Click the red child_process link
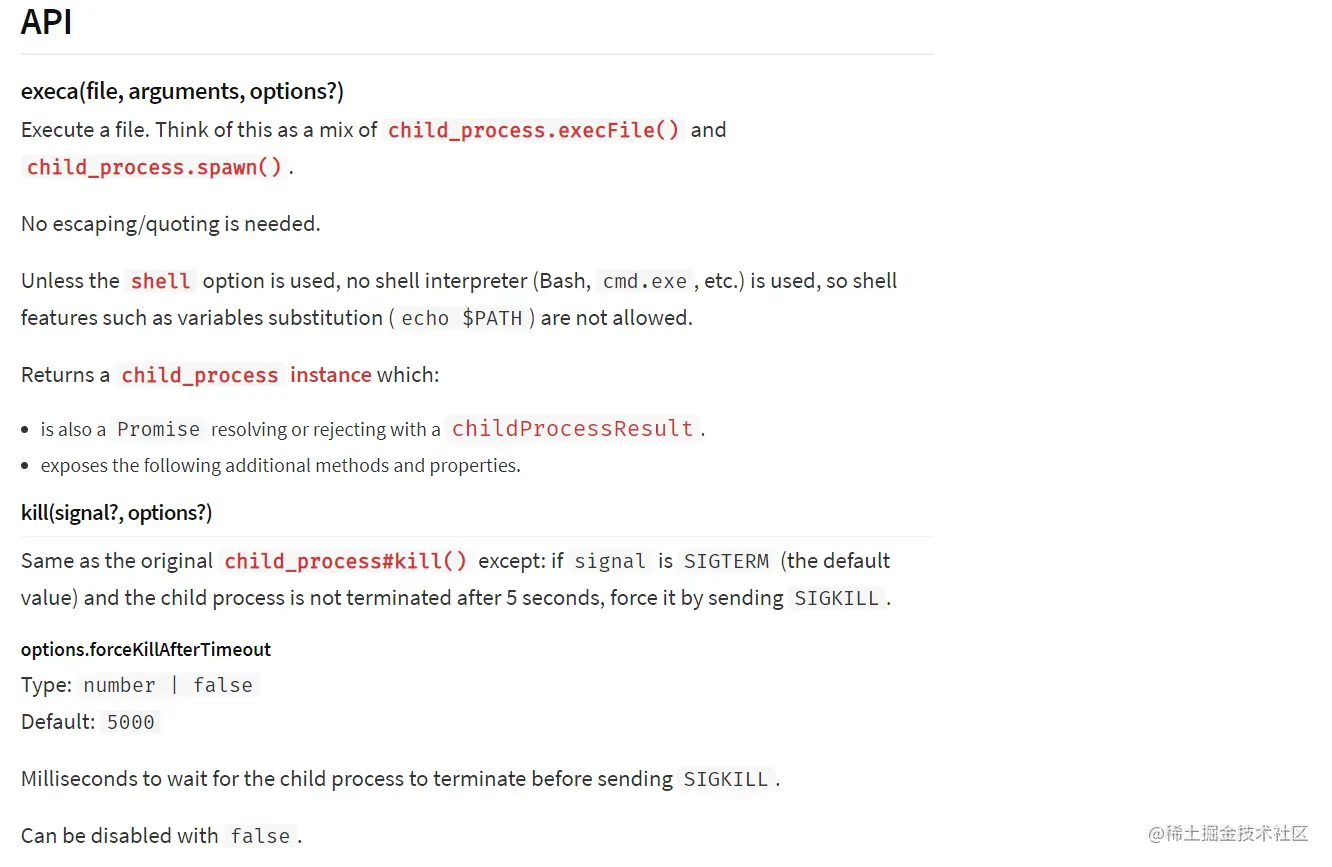The height and width of the screenshot is (867, 1332). [200, 375]
